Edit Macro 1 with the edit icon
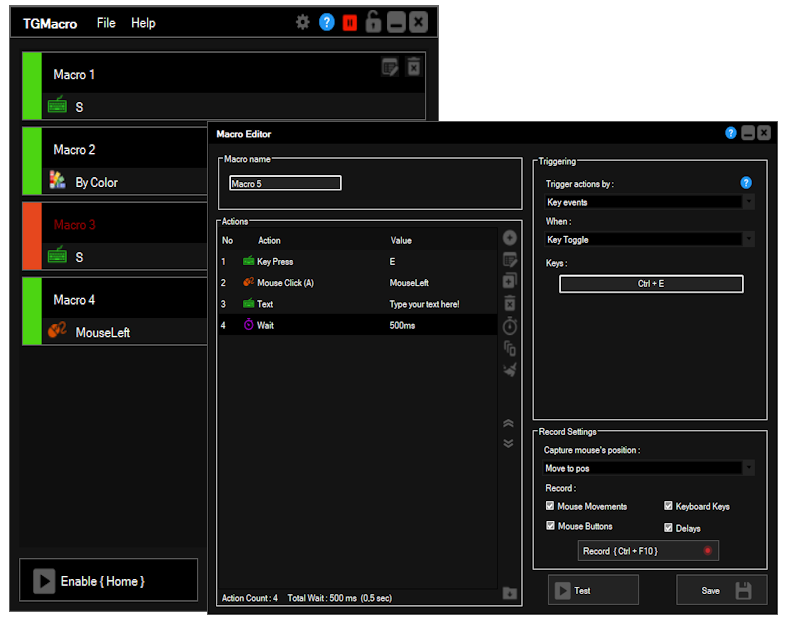Screen dimensions: 785x622 pos(390,67)
